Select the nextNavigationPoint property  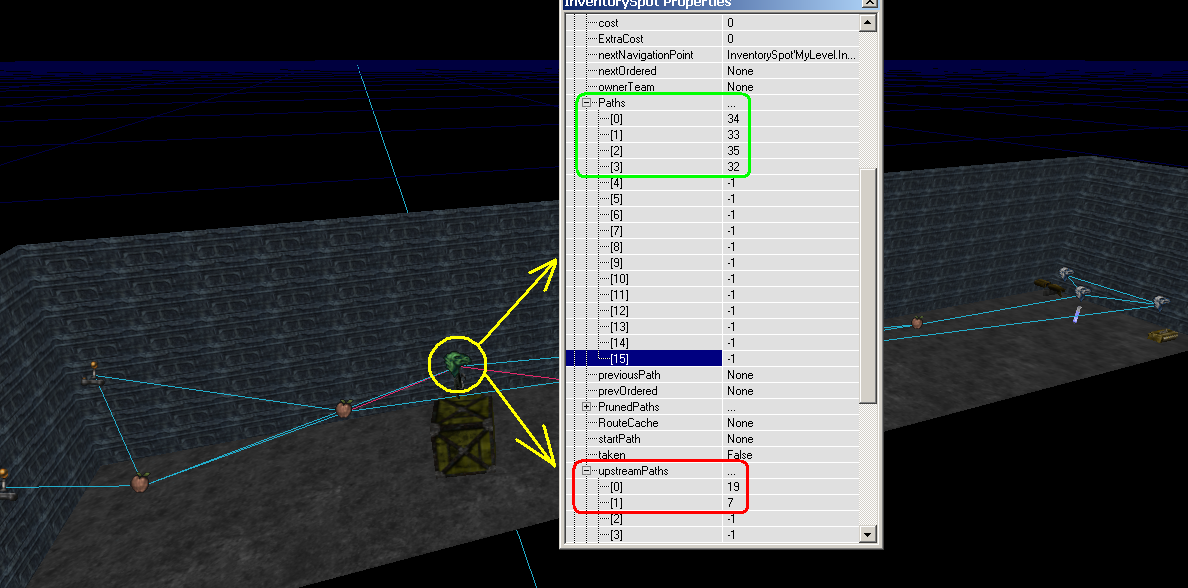(712, 55)
